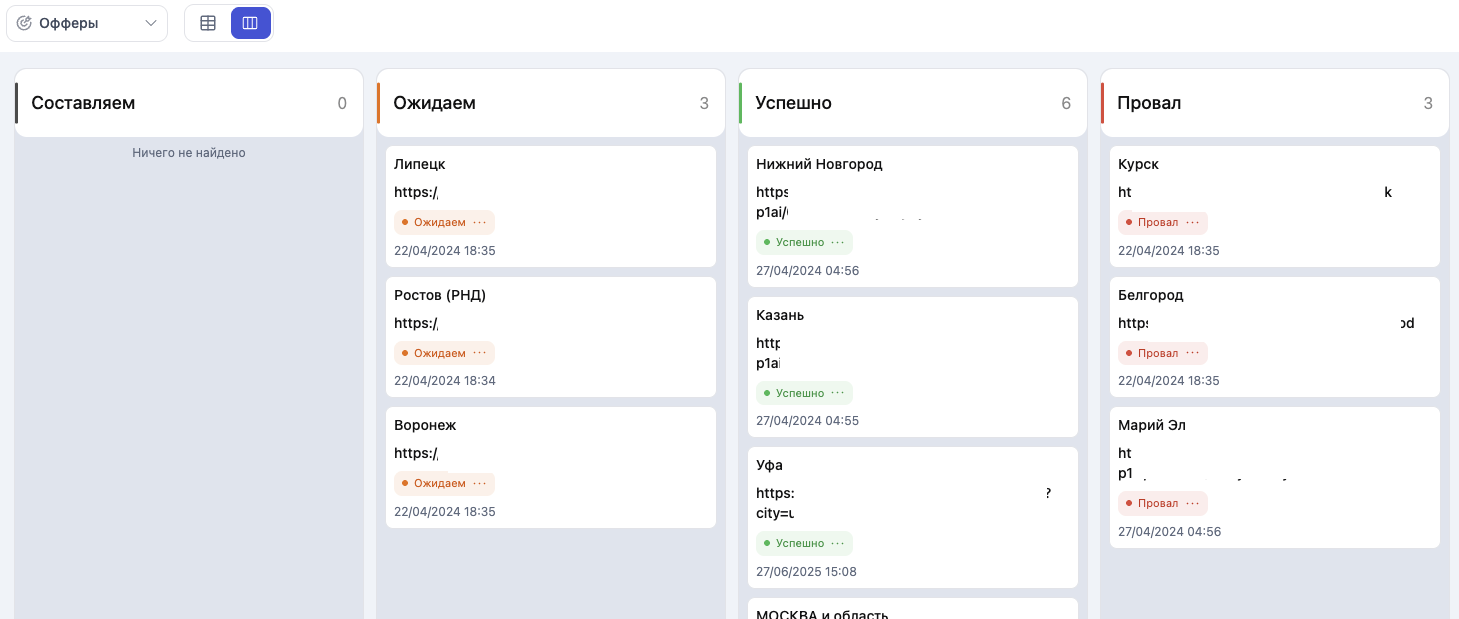Select the kanban columns view icon
This screenshot has height=619, width=1459.
point(250,22)
